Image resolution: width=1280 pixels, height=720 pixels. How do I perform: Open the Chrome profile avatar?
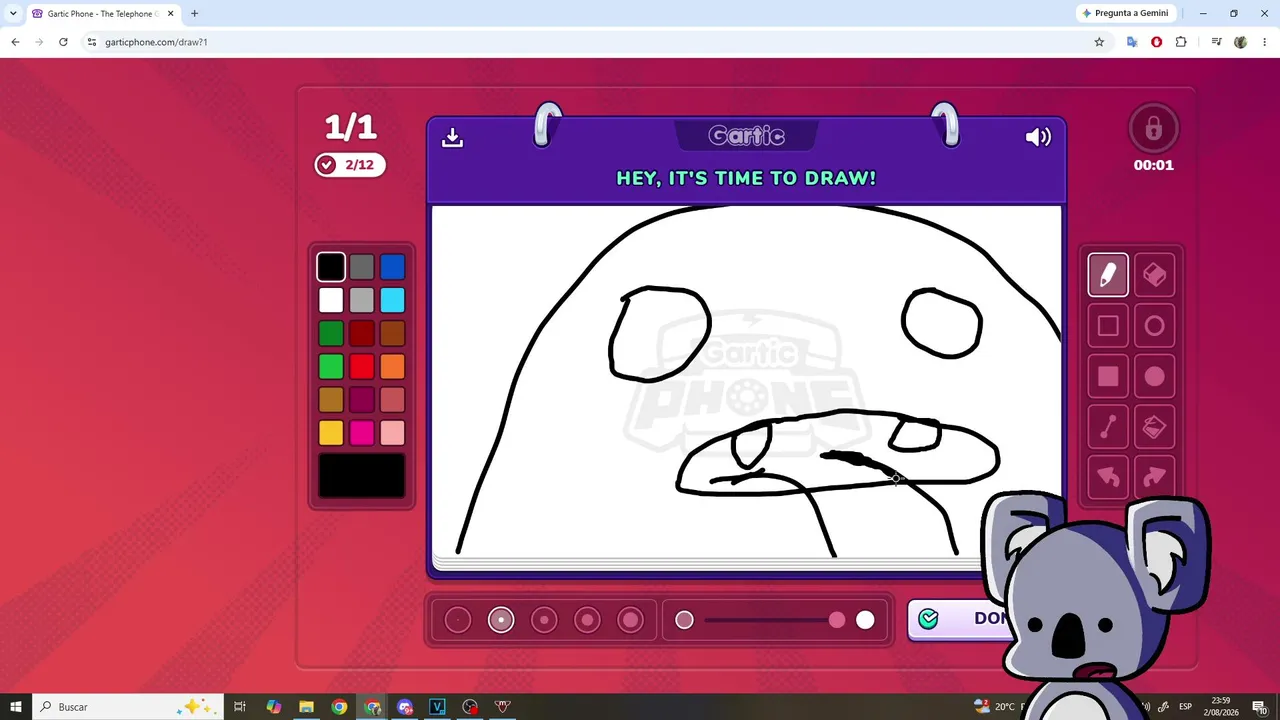tap(1241, 42)
